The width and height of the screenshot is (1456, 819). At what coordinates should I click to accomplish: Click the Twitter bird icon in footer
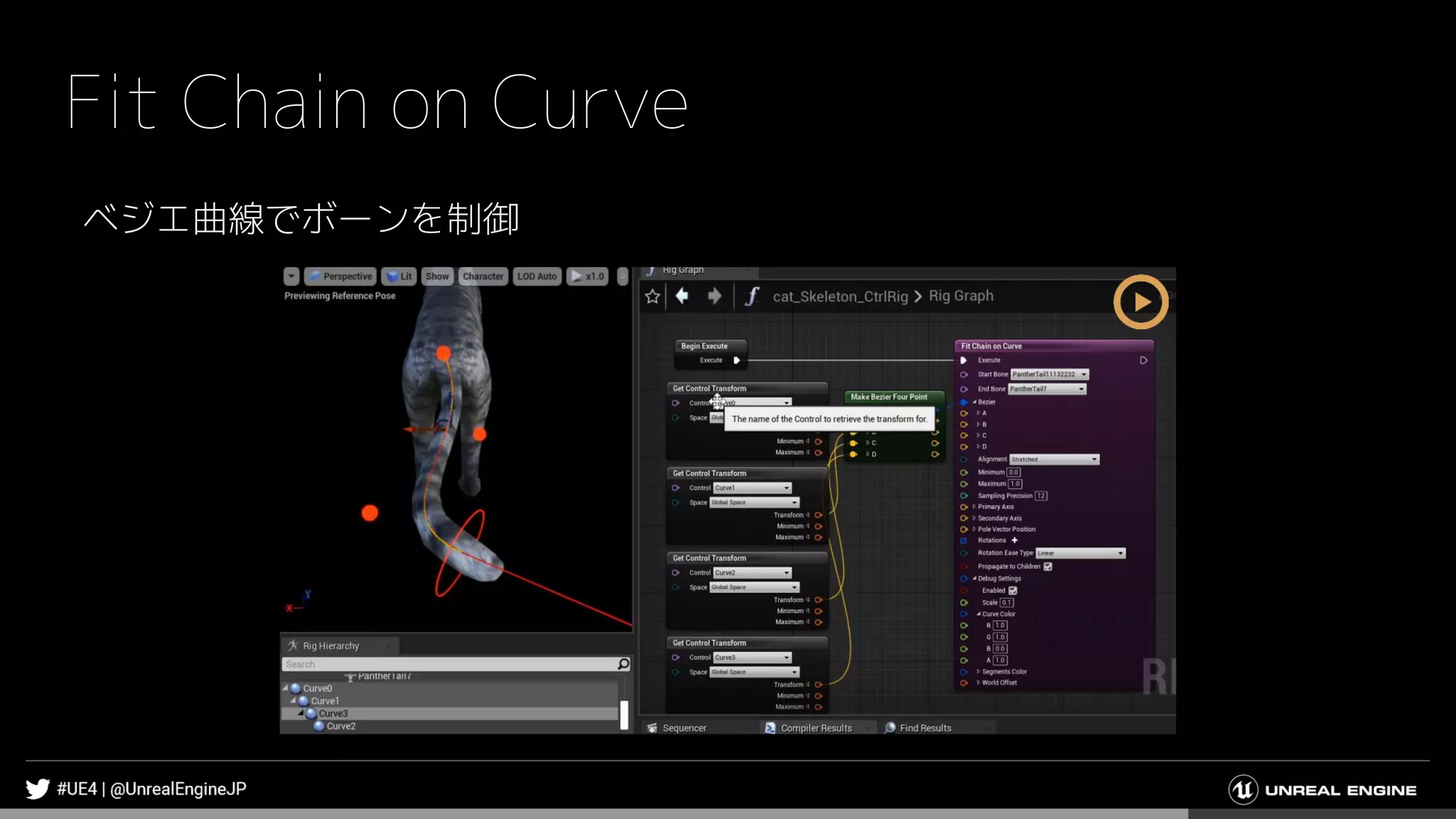point(38,789)
